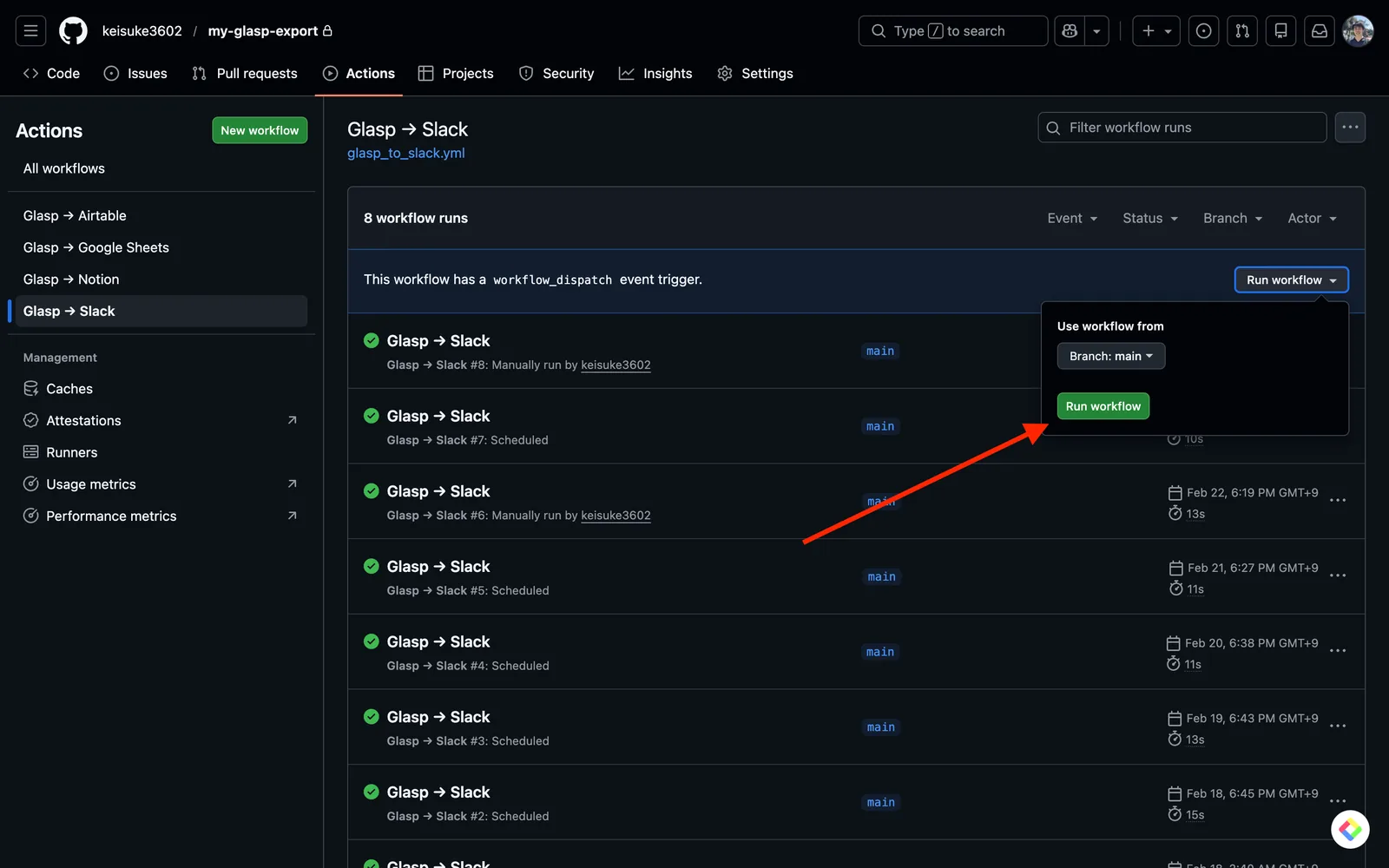Open Glasp → Slack run #8
Viewport: 1389px width, 868px height.
[438, 341]
